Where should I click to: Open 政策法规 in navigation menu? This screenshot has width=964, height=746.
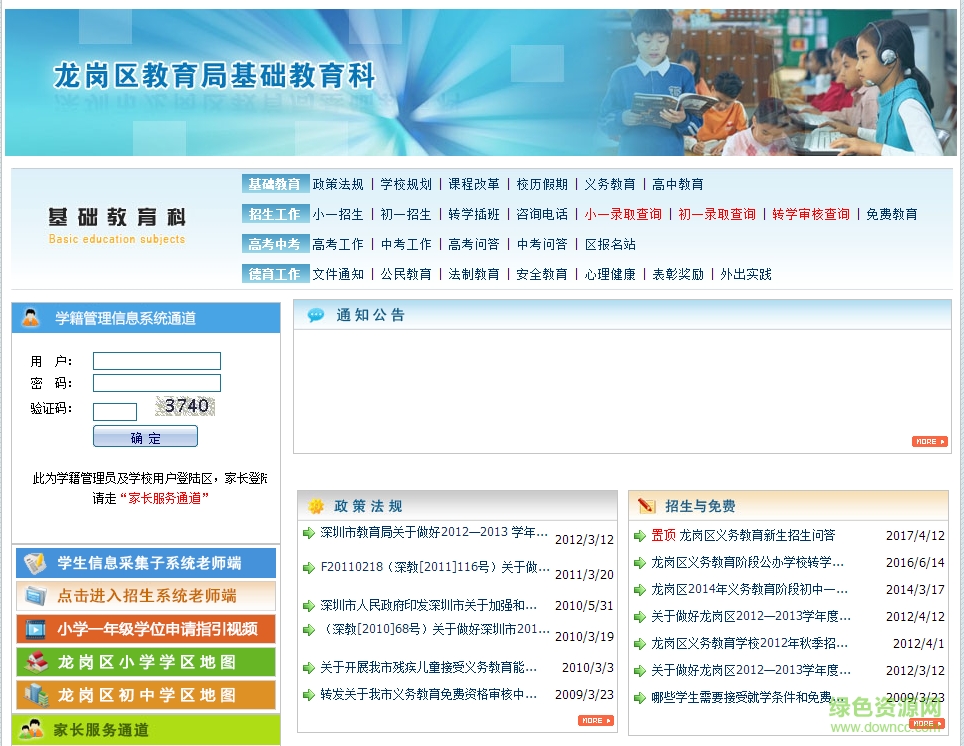coord(338,184)
